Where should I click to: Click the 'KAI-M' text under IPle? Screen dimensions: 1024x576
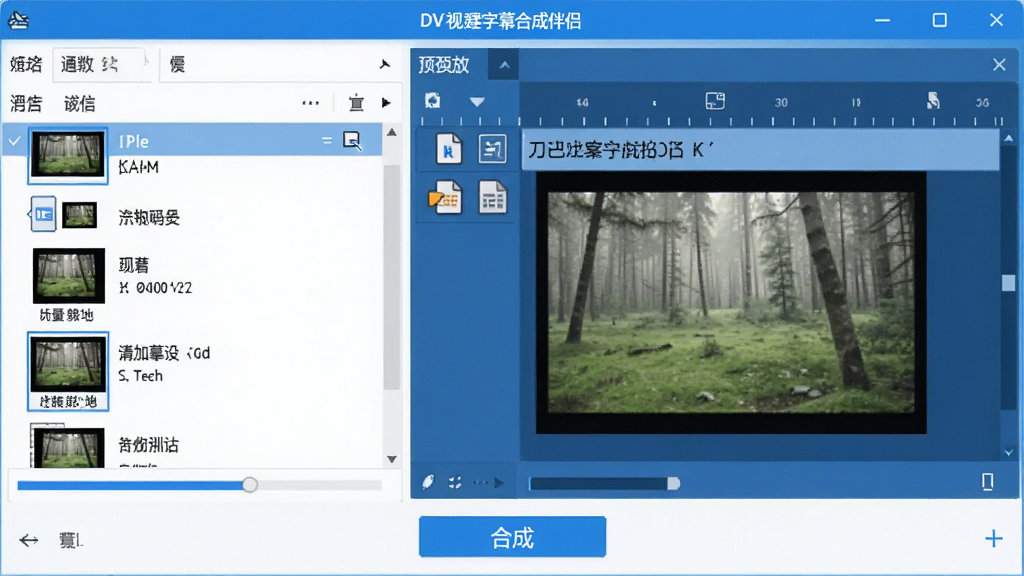point(138,167)
